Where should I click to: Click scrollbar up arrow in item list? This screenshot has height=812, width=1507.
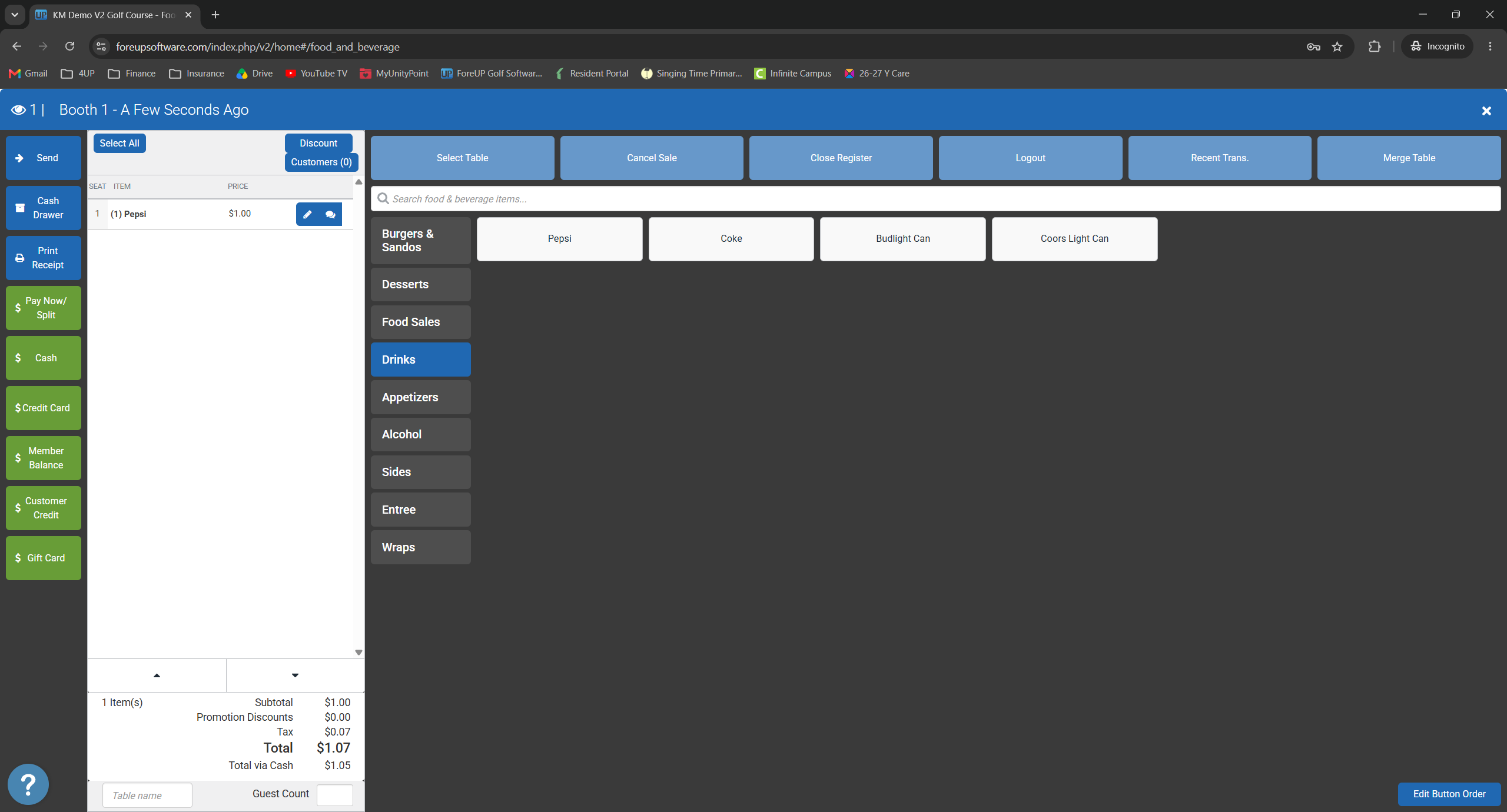click(359, 182)
